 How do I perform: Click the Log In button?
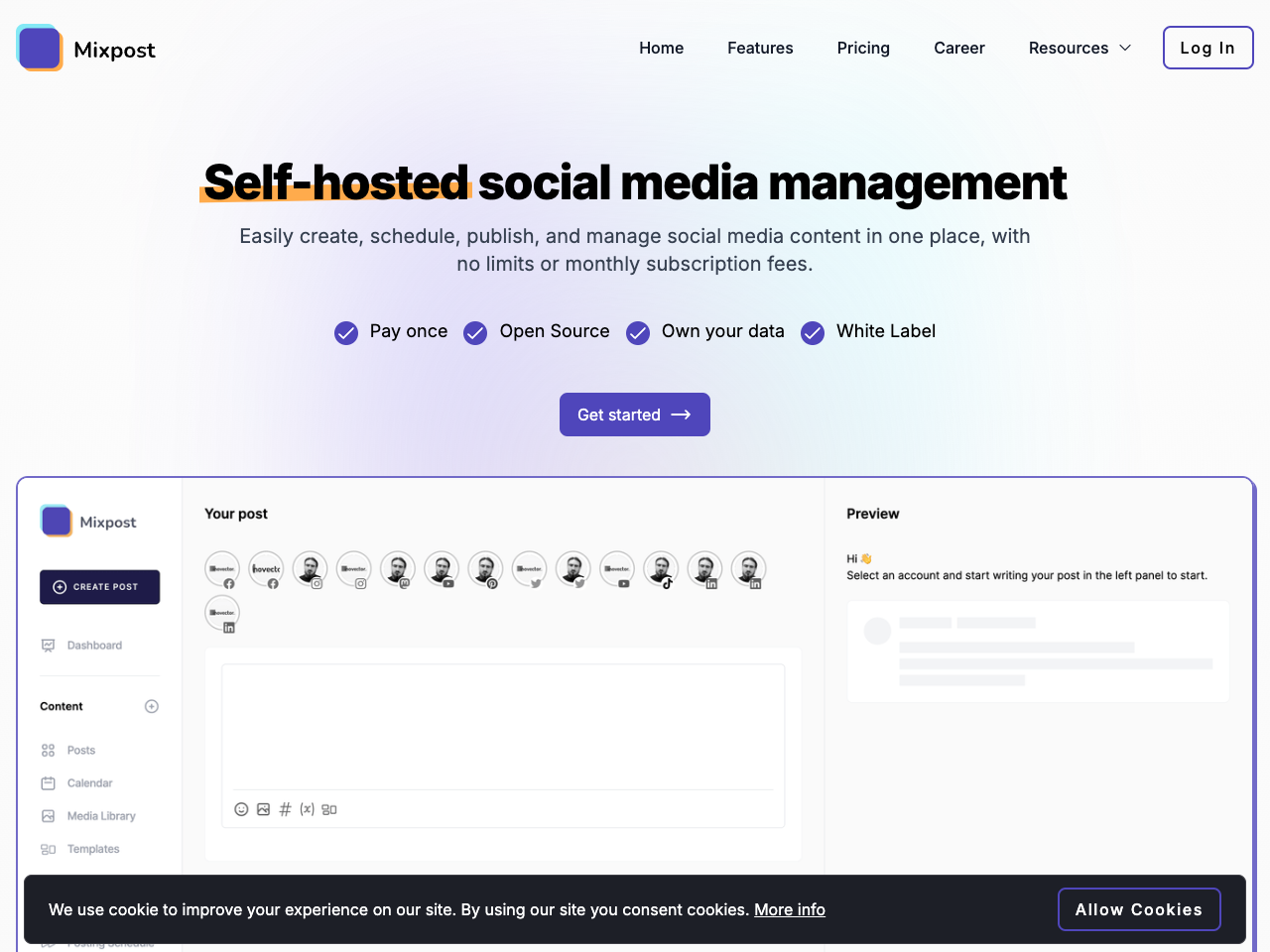tap(1207, 48)
